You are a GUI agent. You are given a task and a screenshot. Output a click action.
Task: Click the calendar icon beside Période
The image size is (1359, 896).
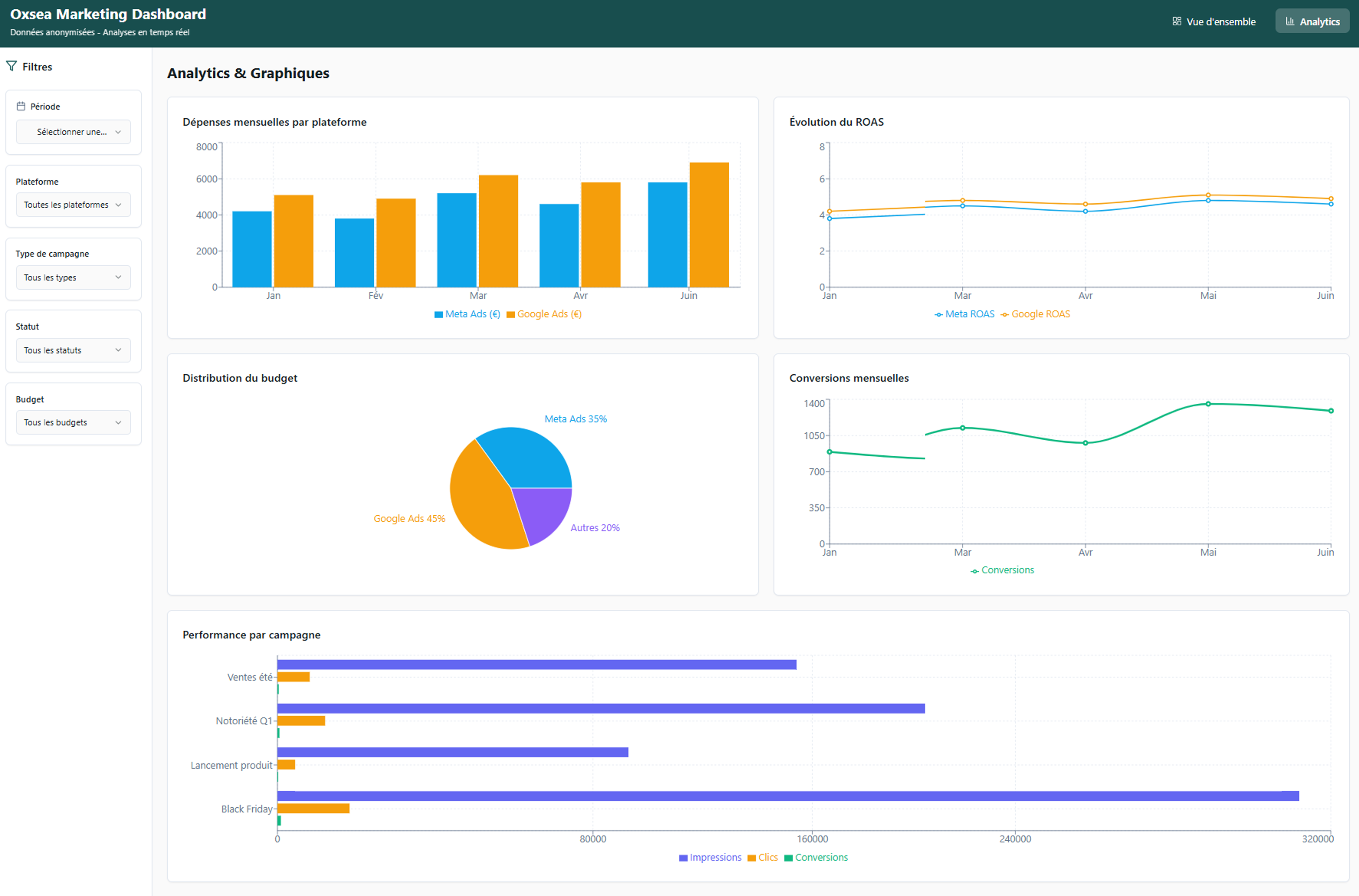(21, 106)
